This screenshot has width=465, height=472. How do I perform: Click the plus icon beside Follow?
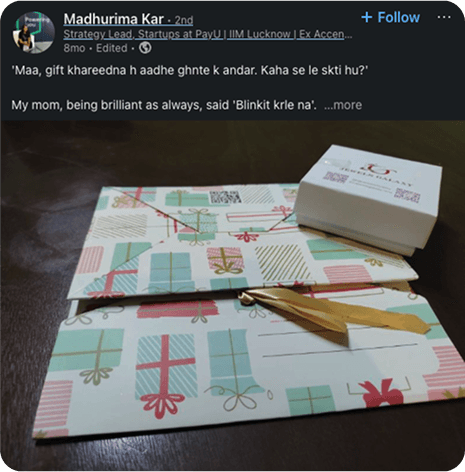point(367,17)
